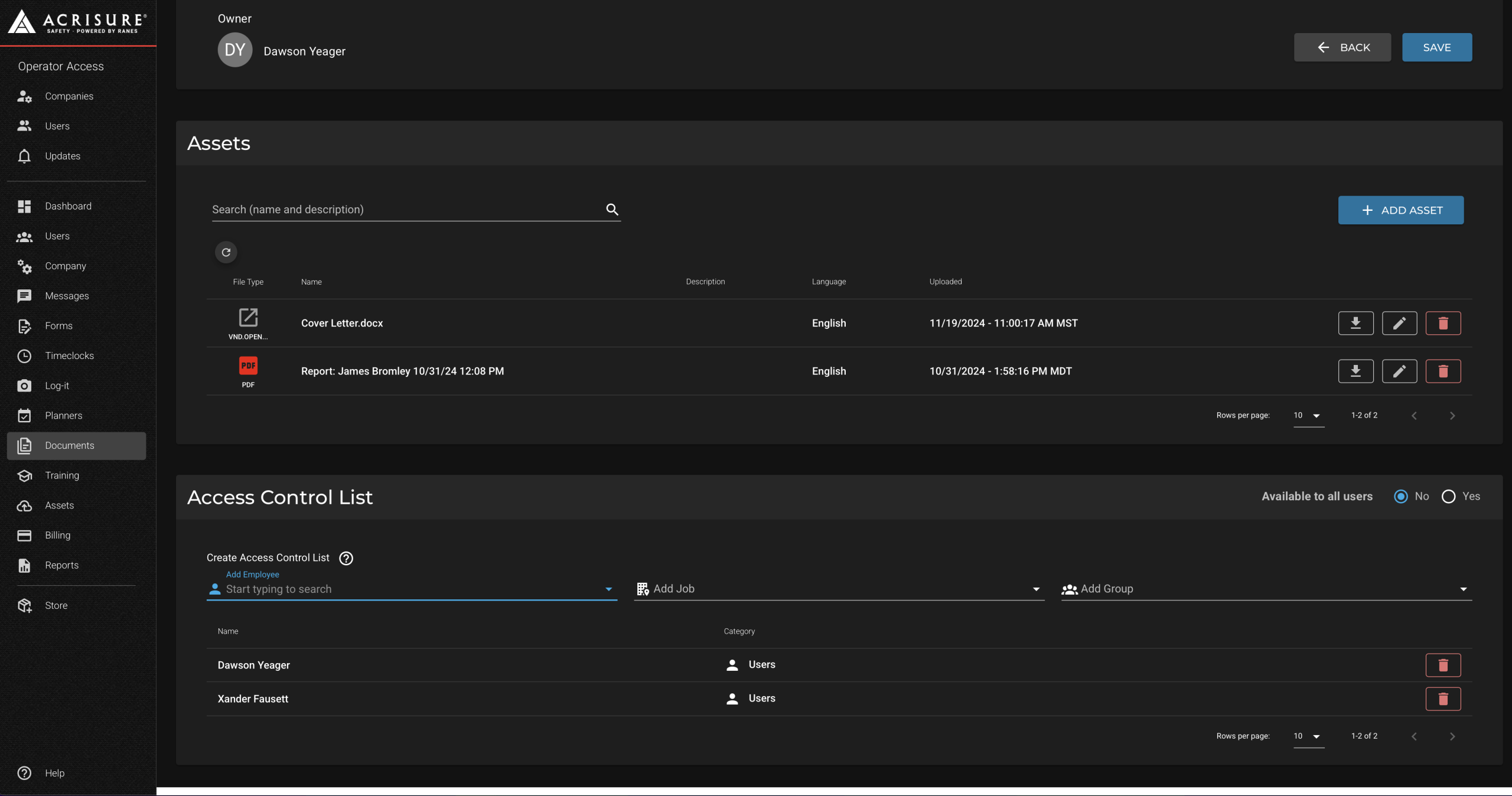1512x796 pixels.
Task: Go to Dashboard
Action: [77, 206]
